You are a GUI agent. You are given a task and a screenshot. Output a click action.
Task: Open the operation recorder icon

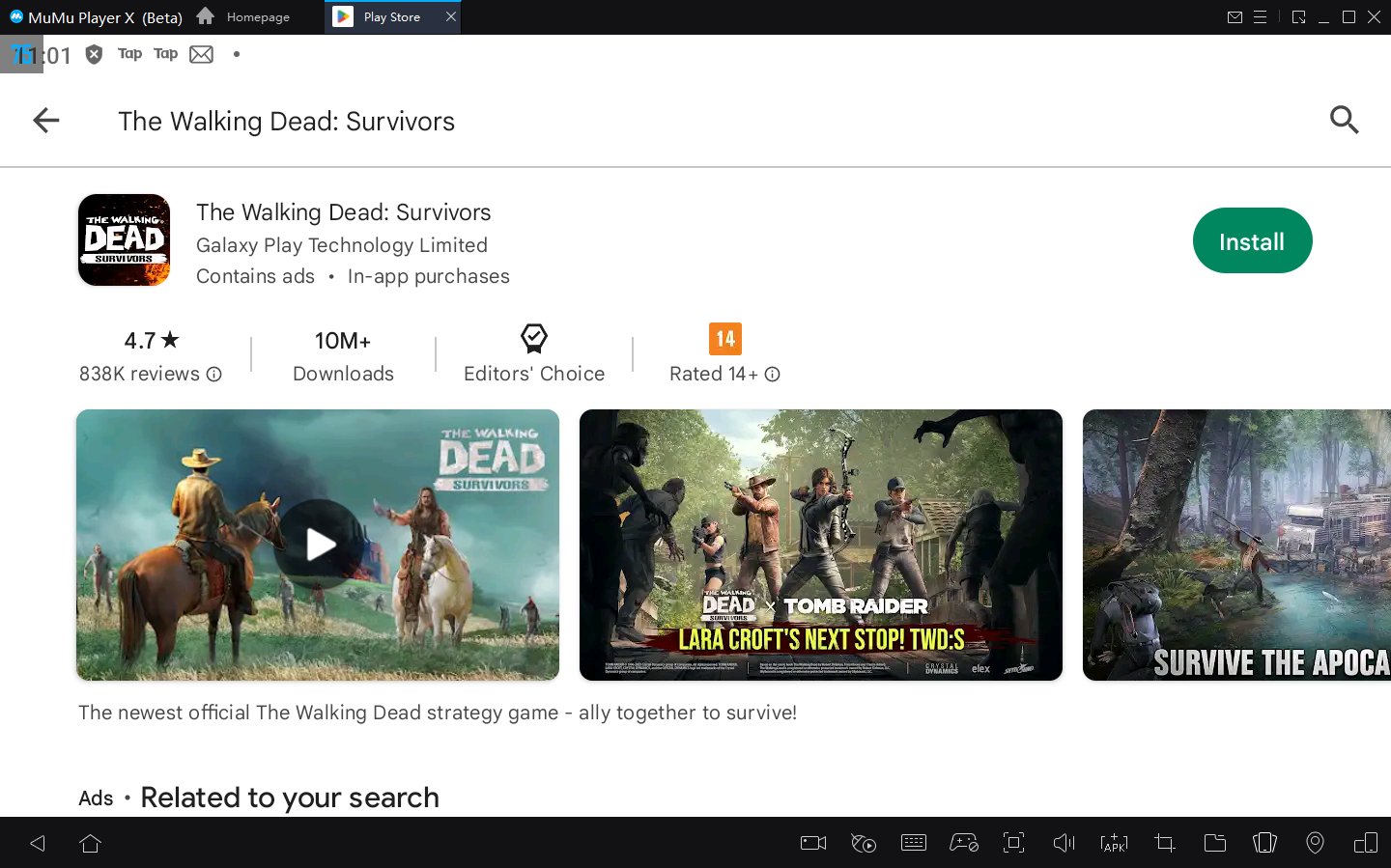[x=864, y=843]
